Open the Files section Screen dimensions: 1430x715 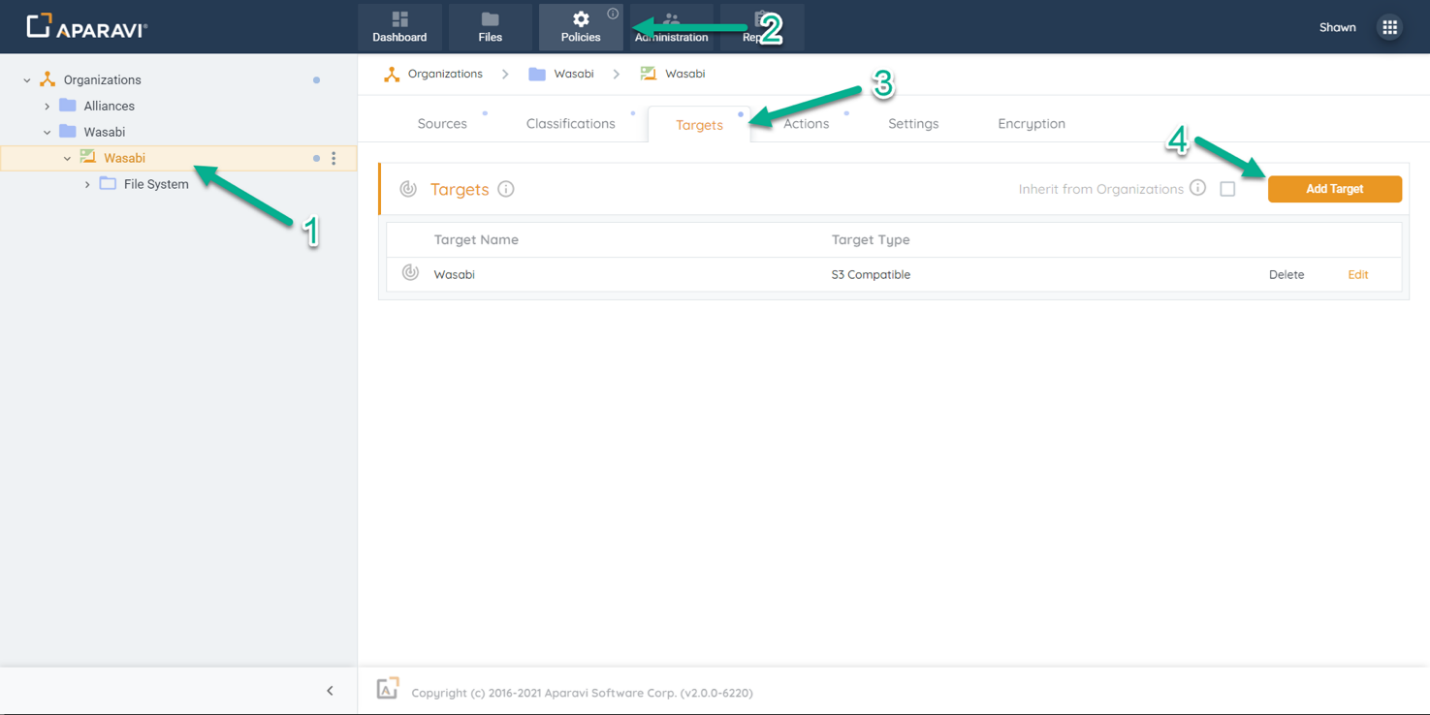pyautogui.click(x=490, y=27)
